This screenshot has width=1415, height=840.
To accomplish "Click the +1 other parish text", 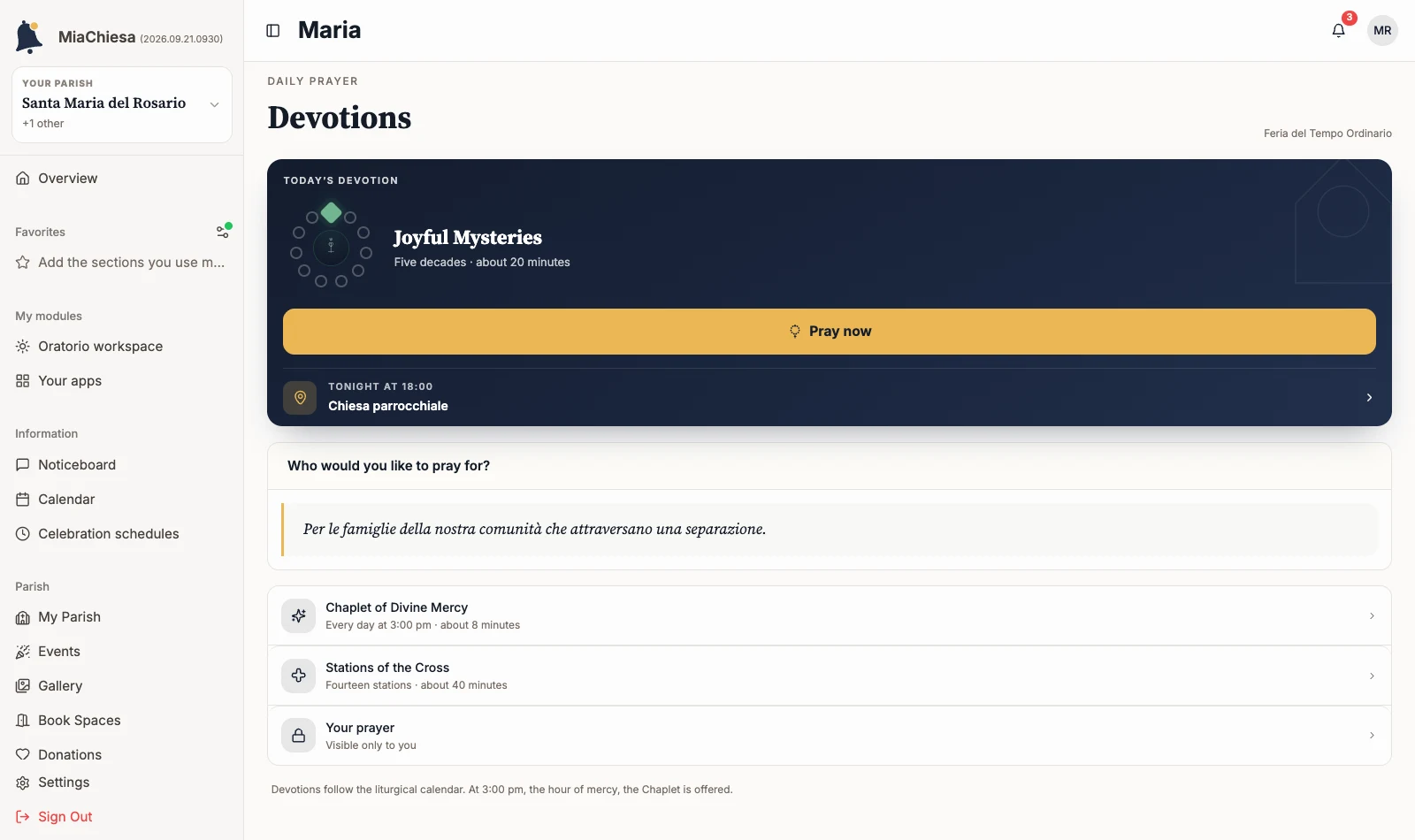I will point(43,124).
